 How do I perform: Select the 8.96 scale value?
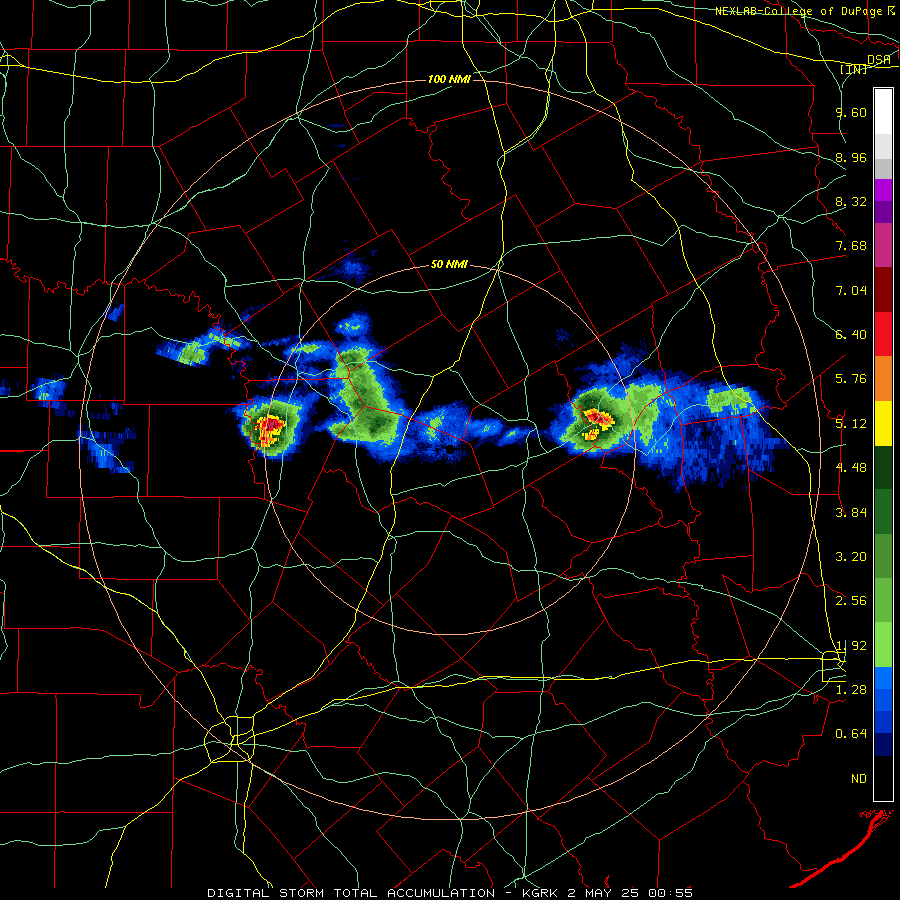click(x=851, y=157)
